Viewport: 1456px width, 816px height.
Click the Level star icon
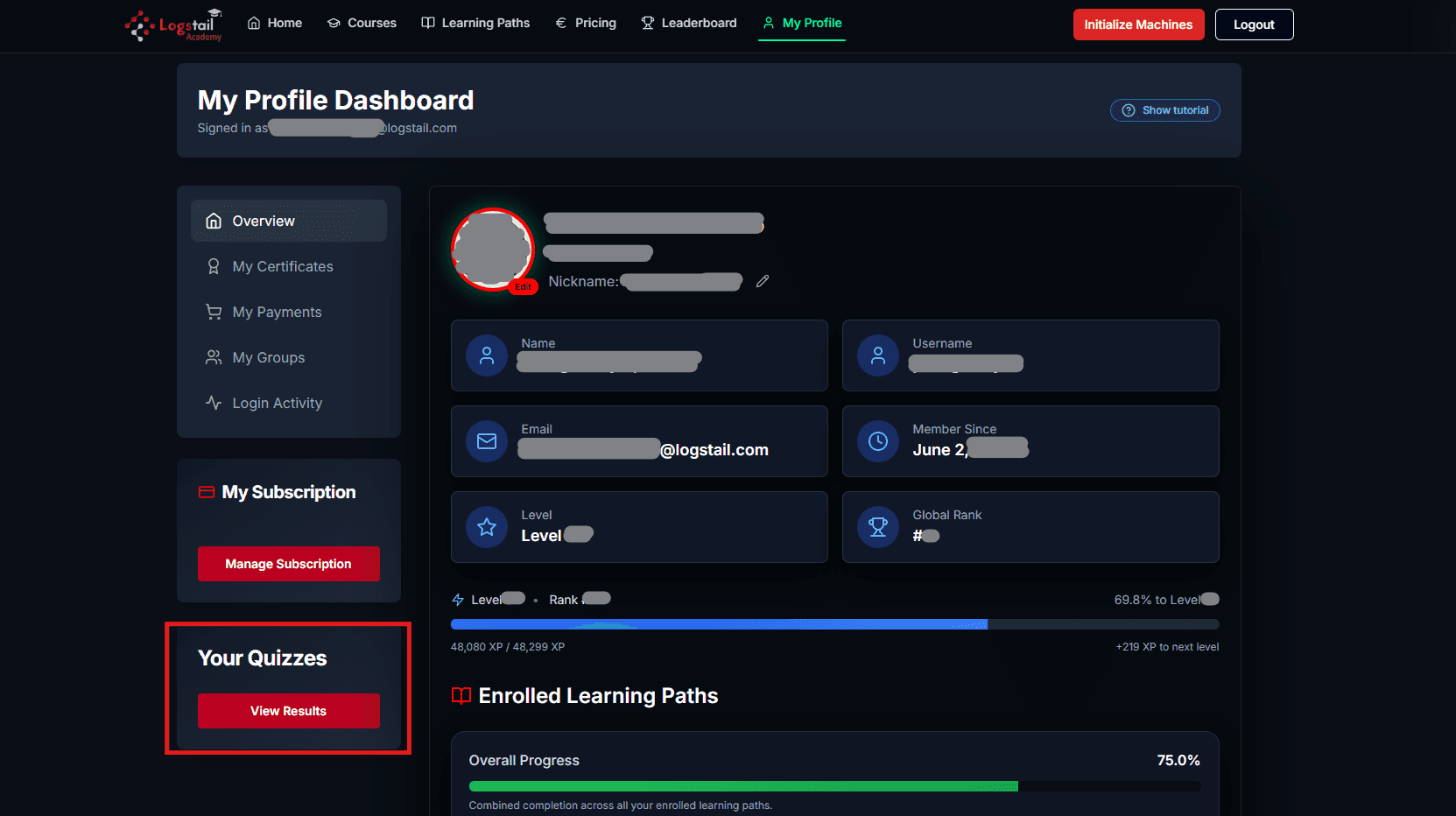[487, 527]
